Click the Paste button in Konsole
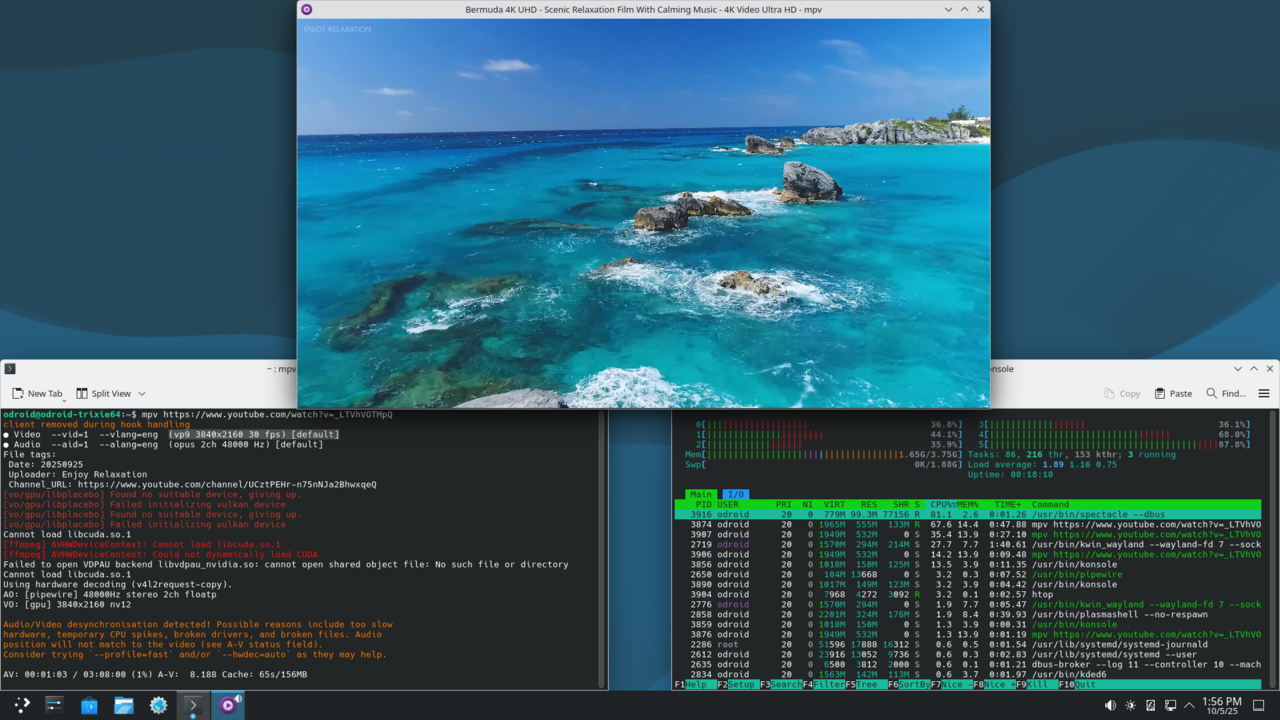1280x720 pixels. coord(1173,394)
